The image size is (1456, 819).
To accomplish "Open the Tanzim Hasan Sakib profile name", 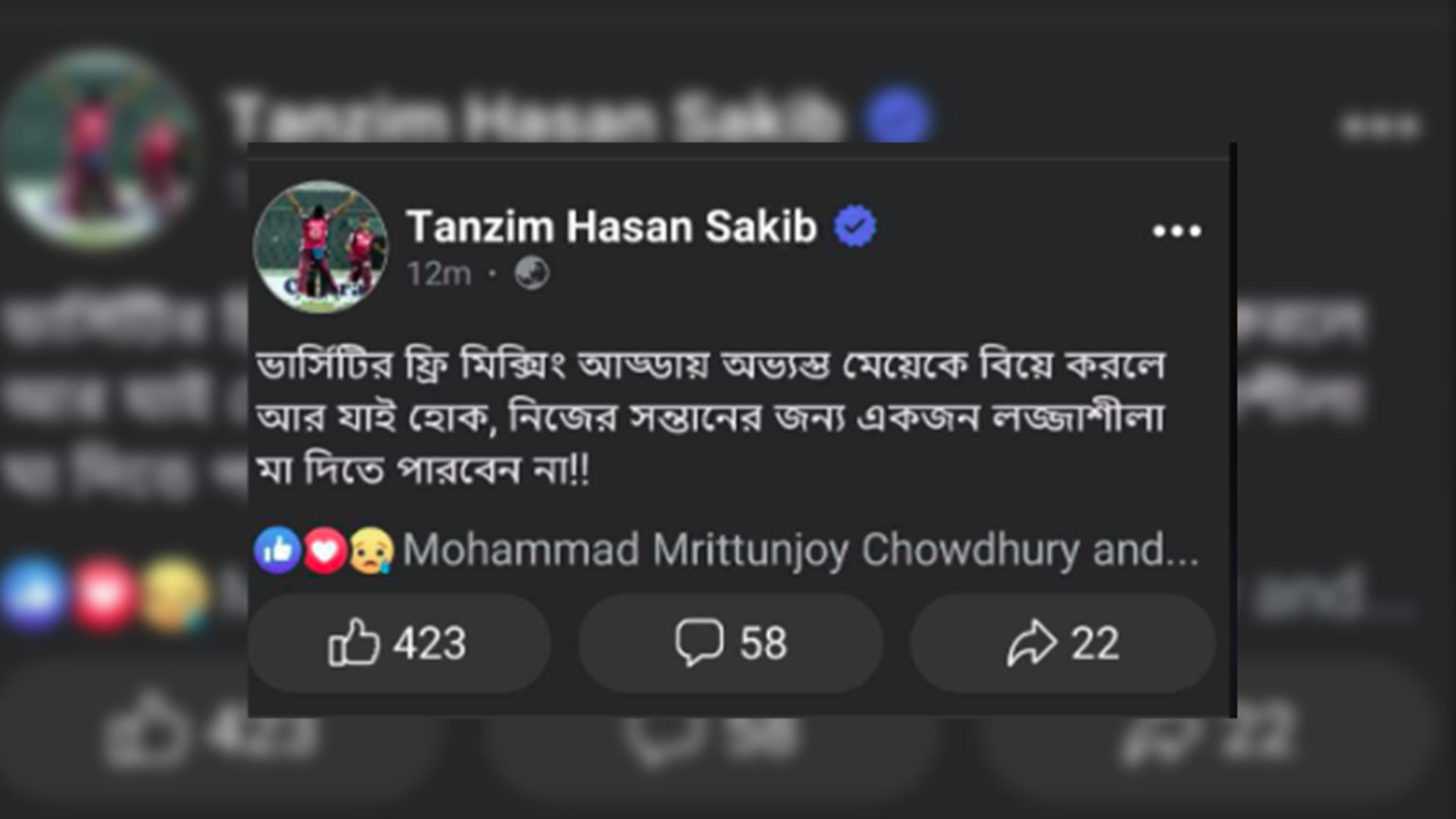I will pyautogui.click(x=611, y=227).
